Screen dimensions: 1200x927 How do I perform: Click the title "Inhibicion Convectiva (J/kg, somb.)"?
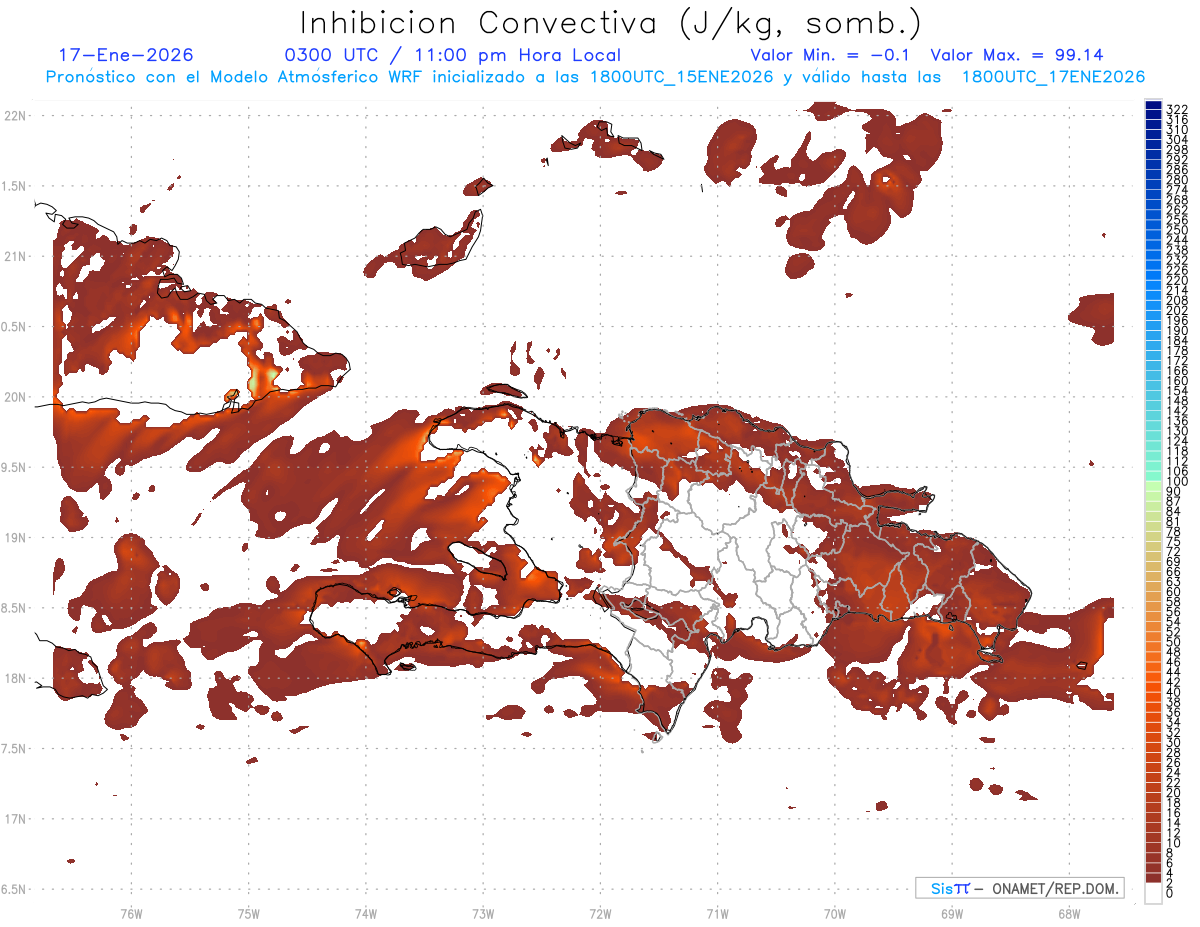click(611, 23)
